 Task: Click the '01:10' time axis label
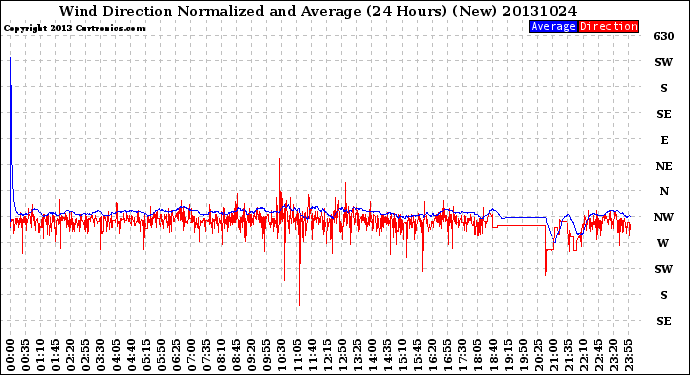click(40, 355)
